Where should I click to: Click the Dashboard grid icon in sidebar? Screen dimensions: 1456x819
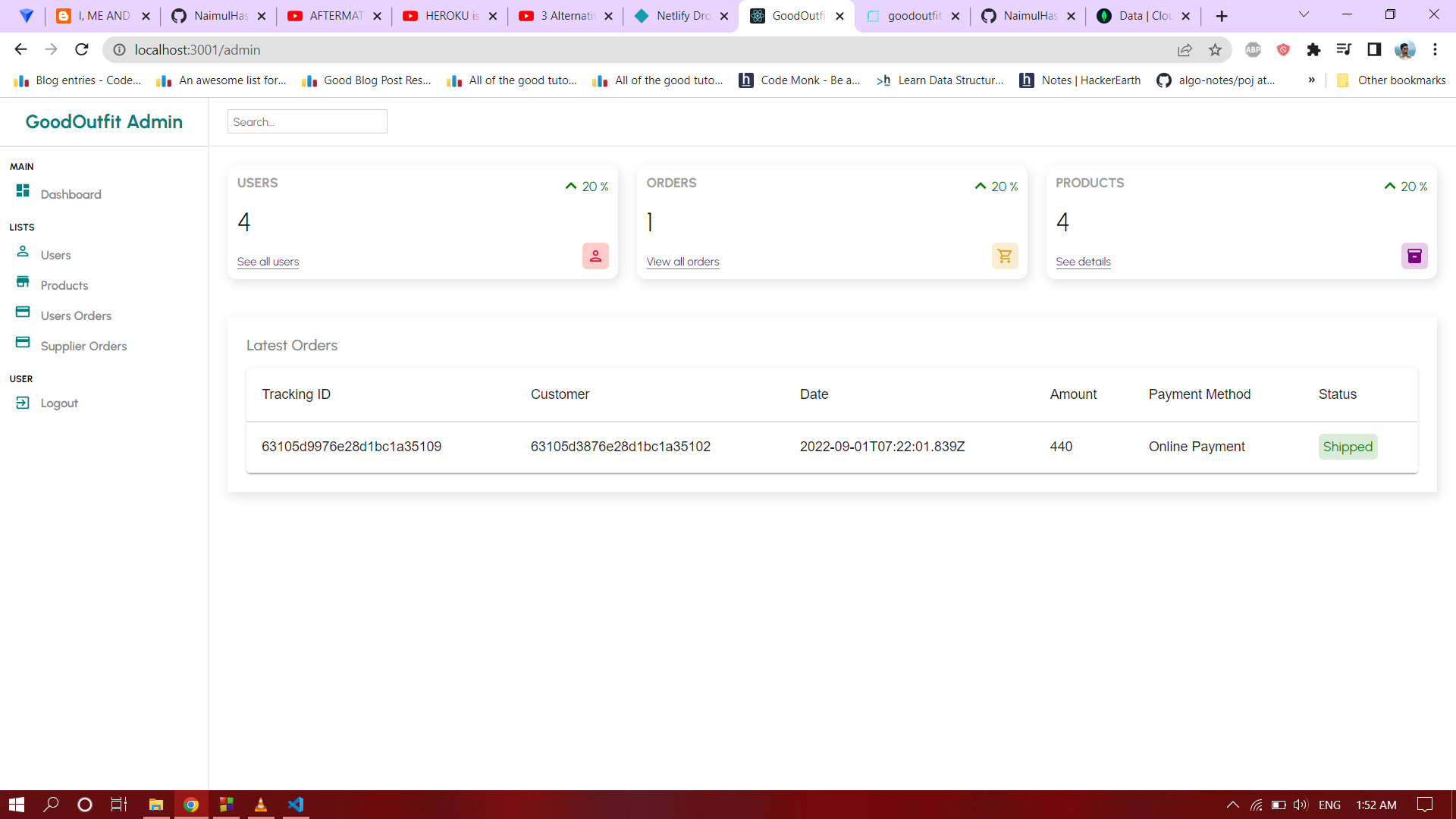point(23,190)
